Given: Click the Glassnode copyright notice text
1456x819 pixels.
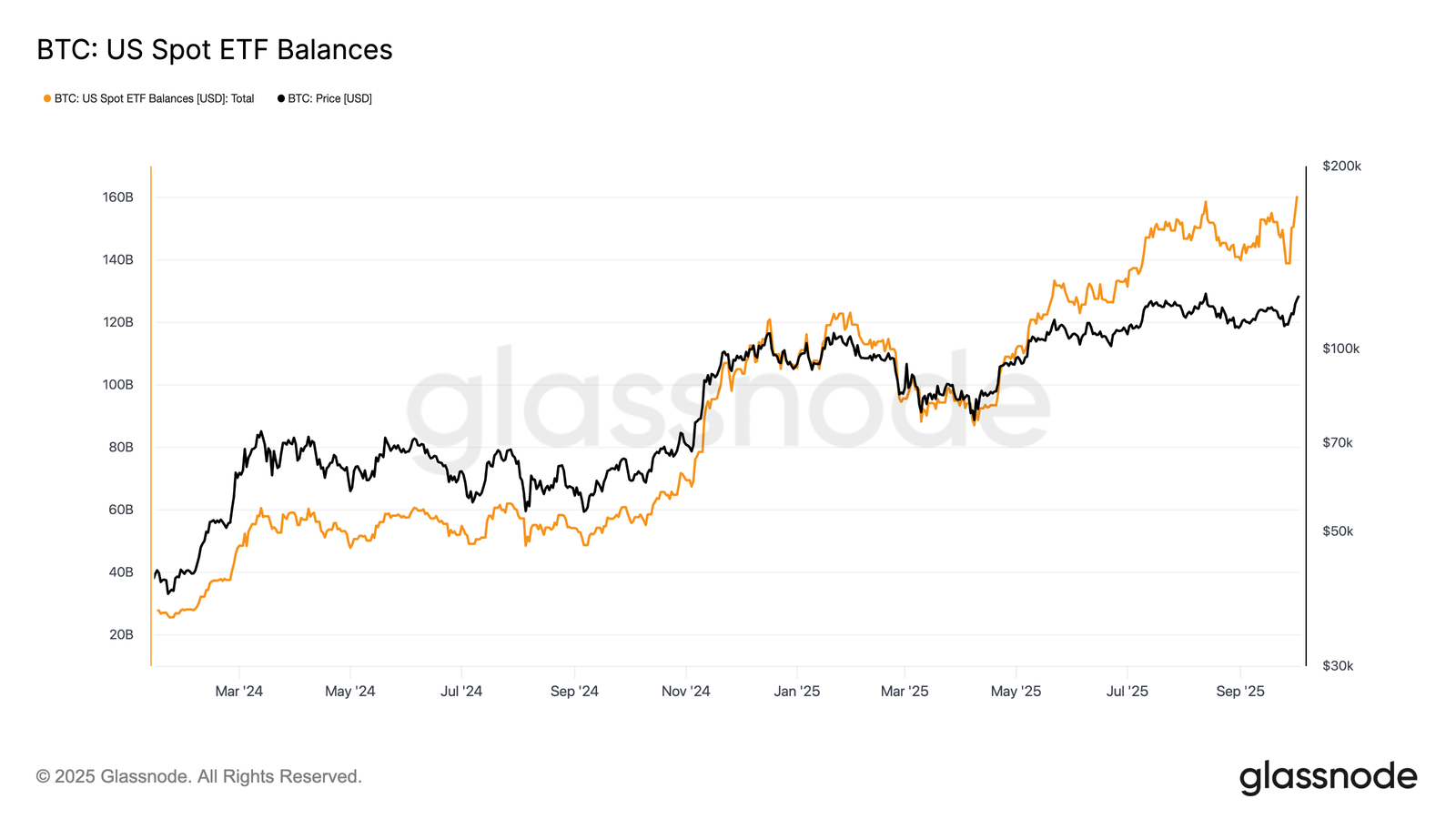Looking at the screenshot, I should pos(199,776).
